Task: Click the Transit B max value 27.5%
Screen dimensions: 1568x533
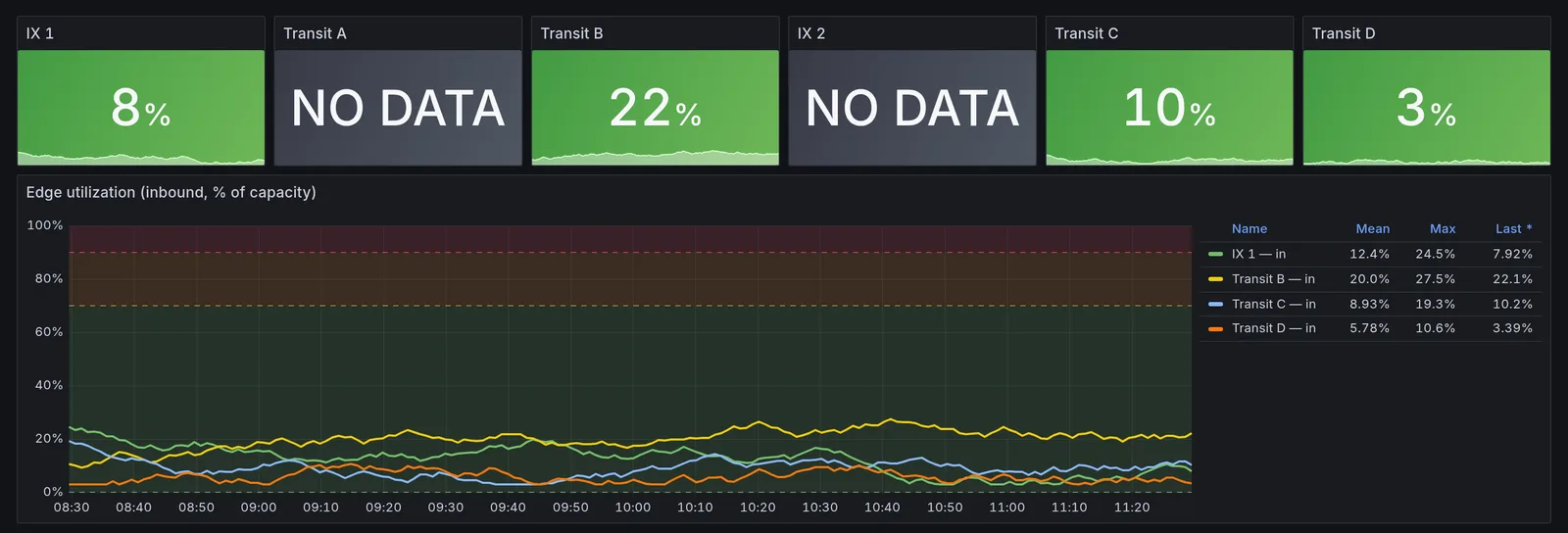Action: tap(1435, 279)
